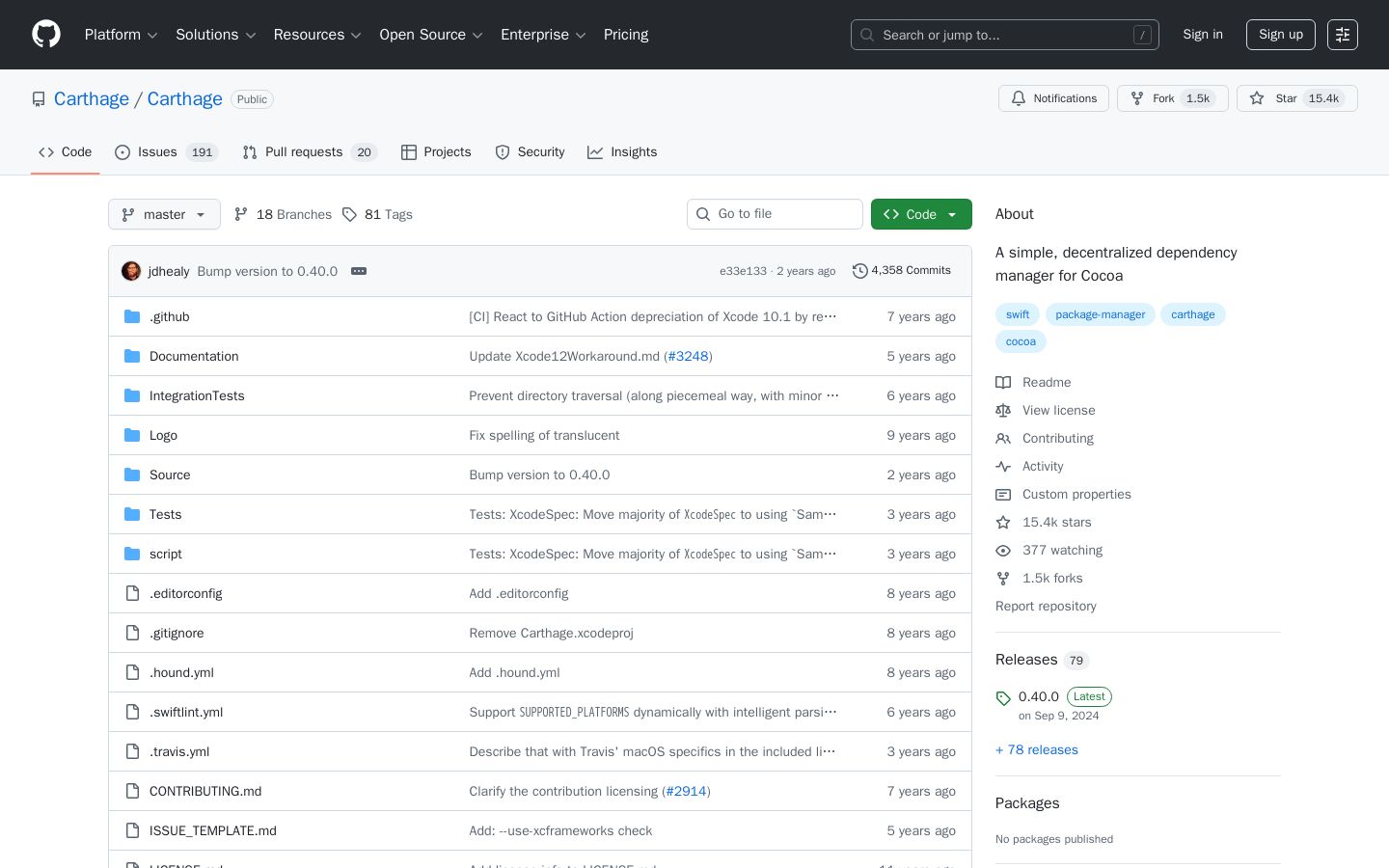The height and width of the screenshot is (868, 1389).
Task: Click the fork icon beside 1.5k forks
Action: pos(1003,578)
